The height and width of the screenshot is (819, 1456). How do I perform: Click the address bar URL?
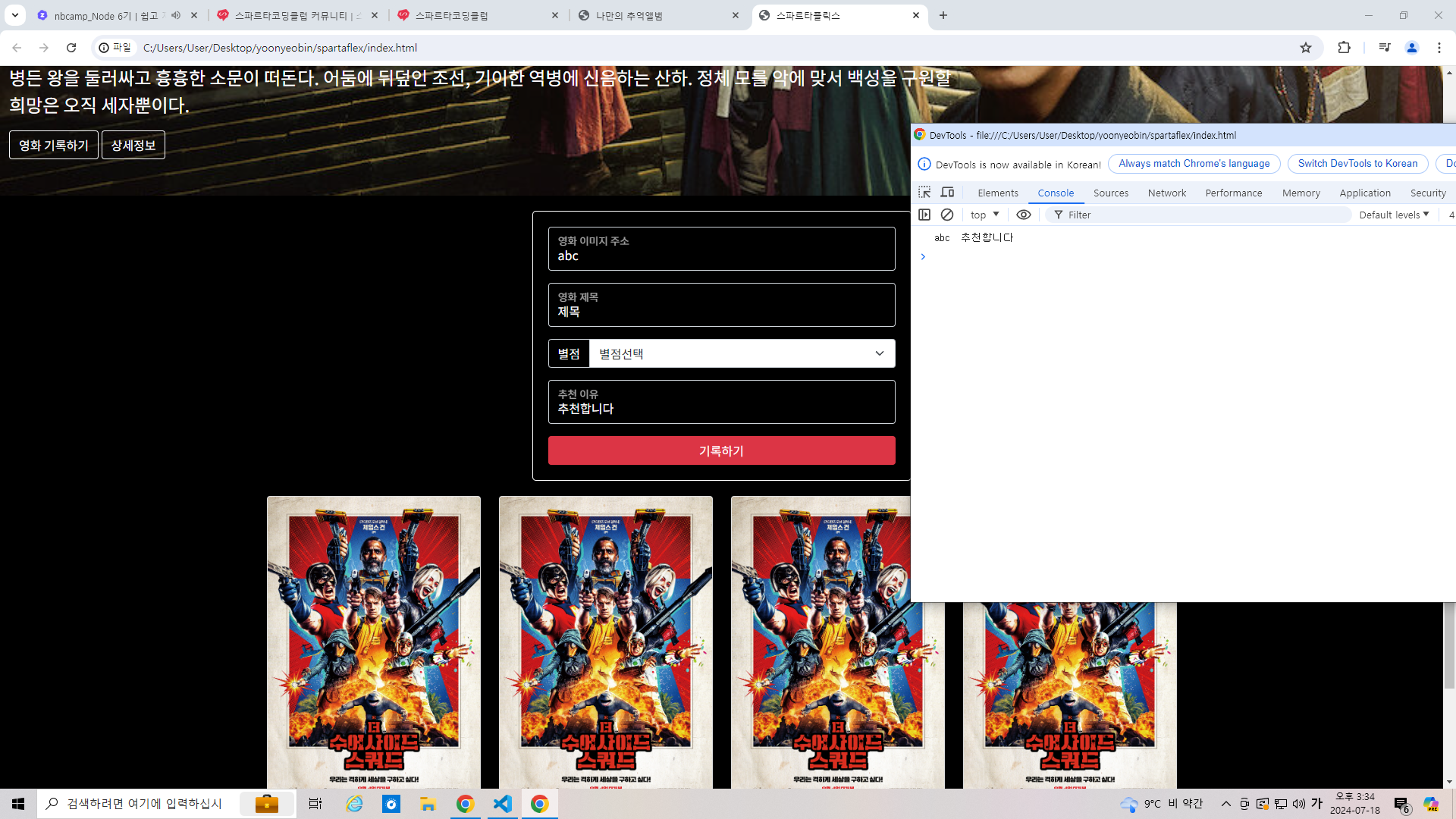click(x=280, y=48)
